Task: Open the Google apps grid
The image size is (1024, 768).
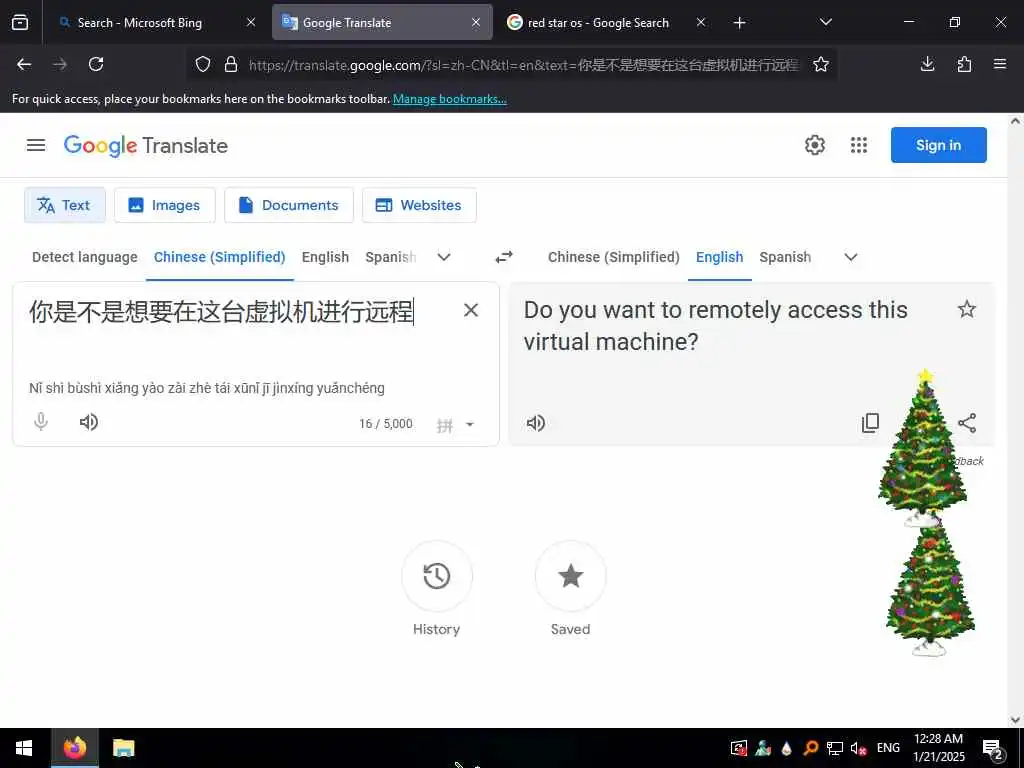Action: 859,145
